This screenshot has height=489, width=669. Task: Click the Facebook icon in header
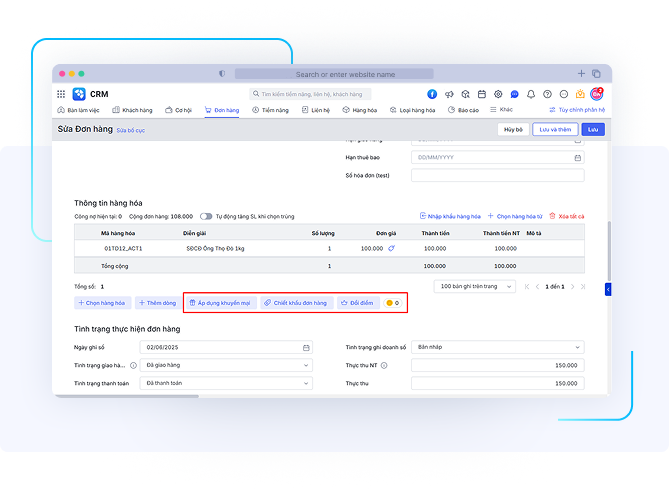(433, 94)
